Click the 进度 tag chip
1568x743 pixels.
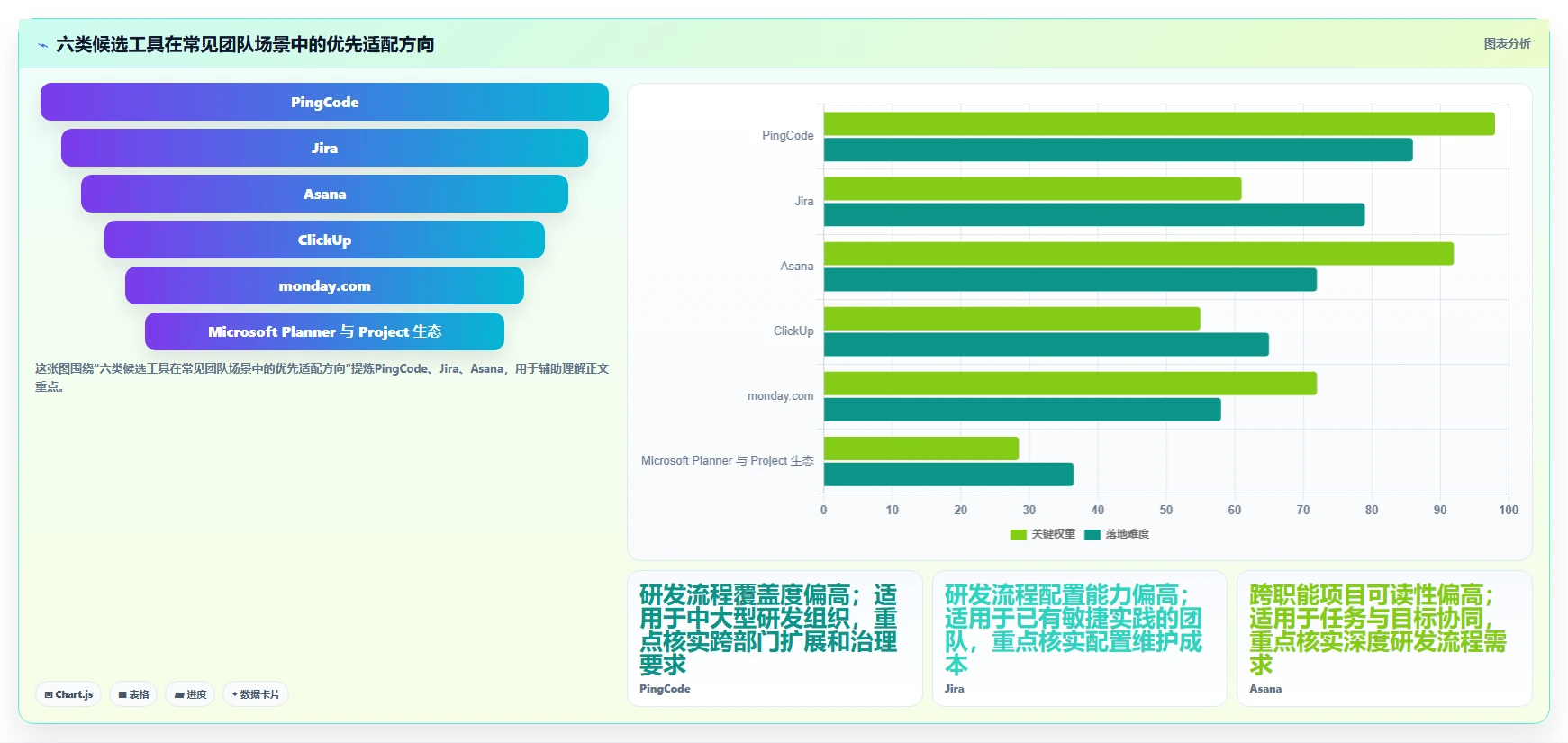(190, 694)
